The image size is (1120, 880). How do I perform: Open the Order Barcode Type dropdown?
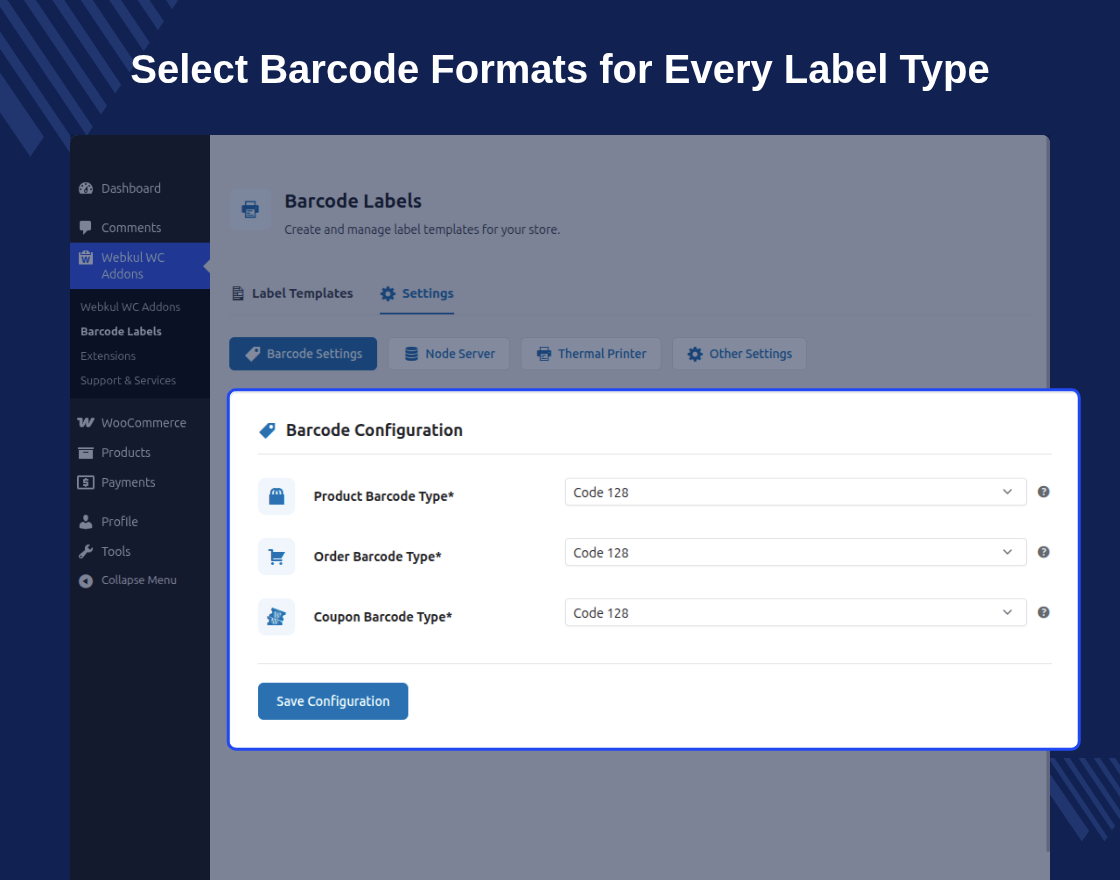[x=795, y=552]
